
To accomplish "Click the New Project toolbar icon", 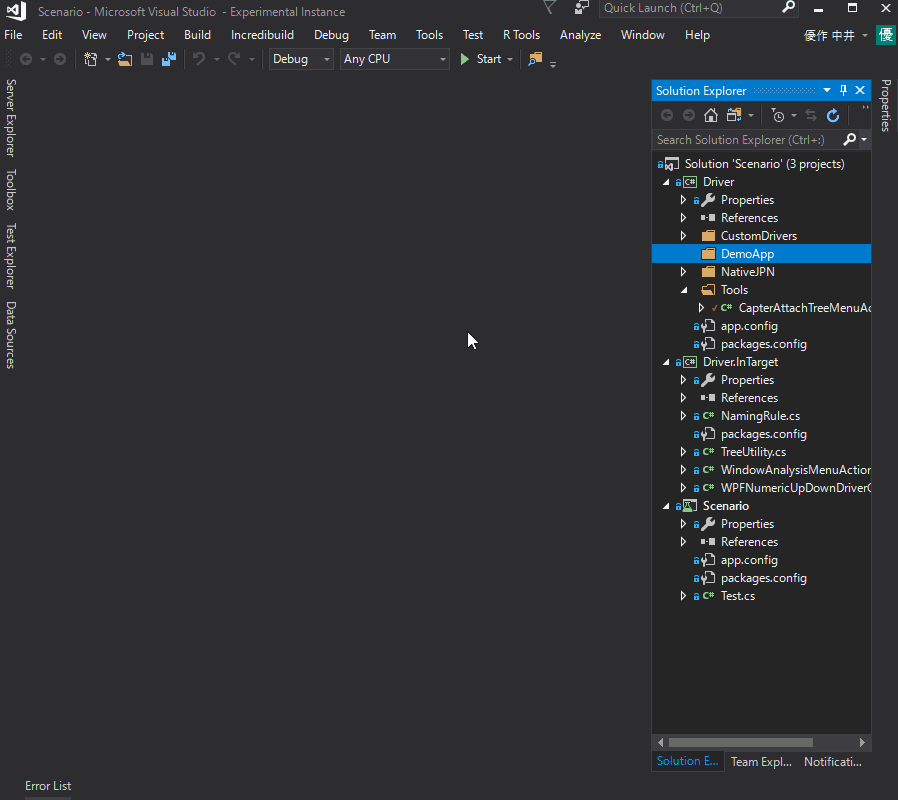I will click(x=90, y=59).
